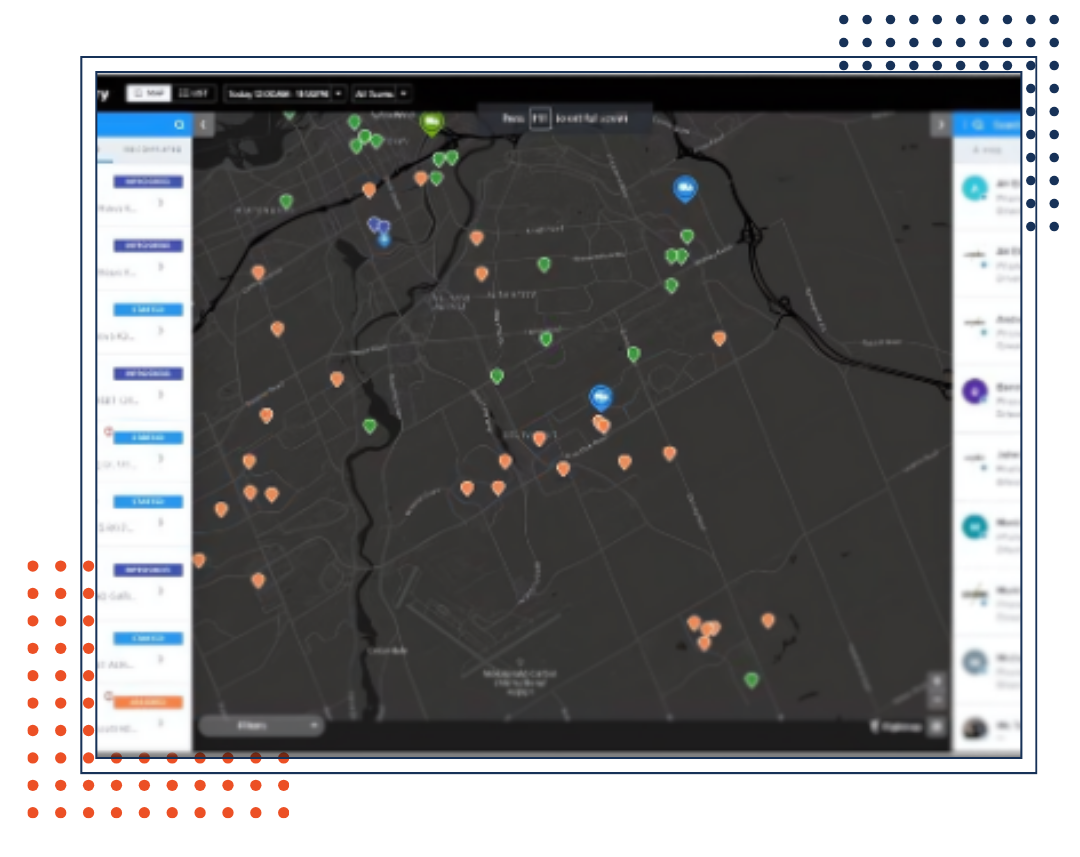Click the large green vehicle marker

[x=431, y=123]
